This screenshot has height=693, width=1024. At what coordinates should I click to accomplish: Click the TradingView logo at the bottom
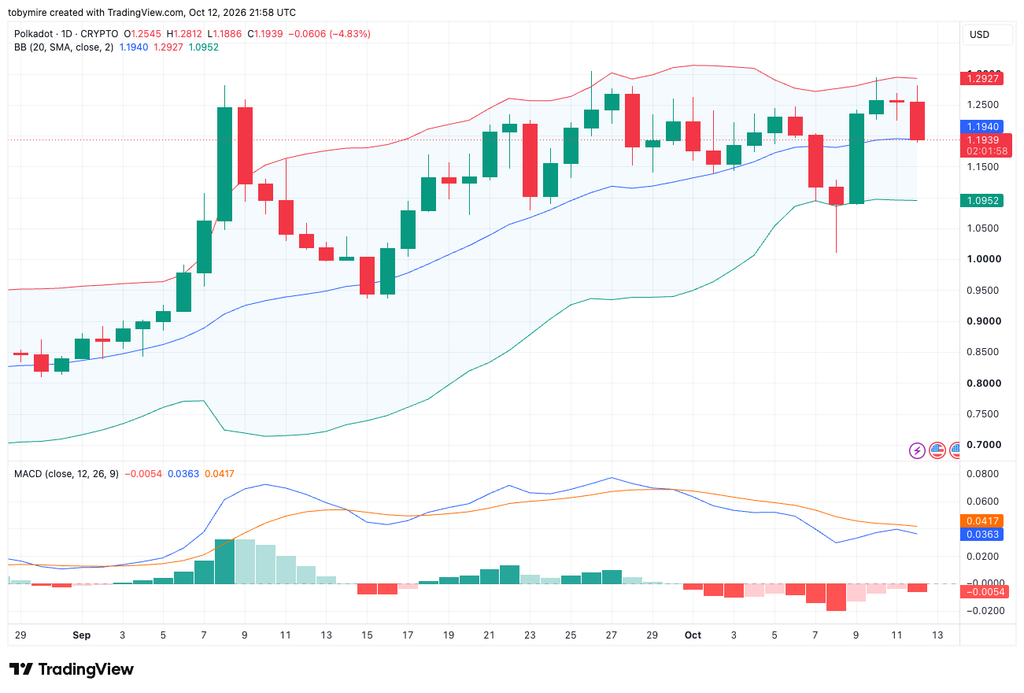(71, 669)
